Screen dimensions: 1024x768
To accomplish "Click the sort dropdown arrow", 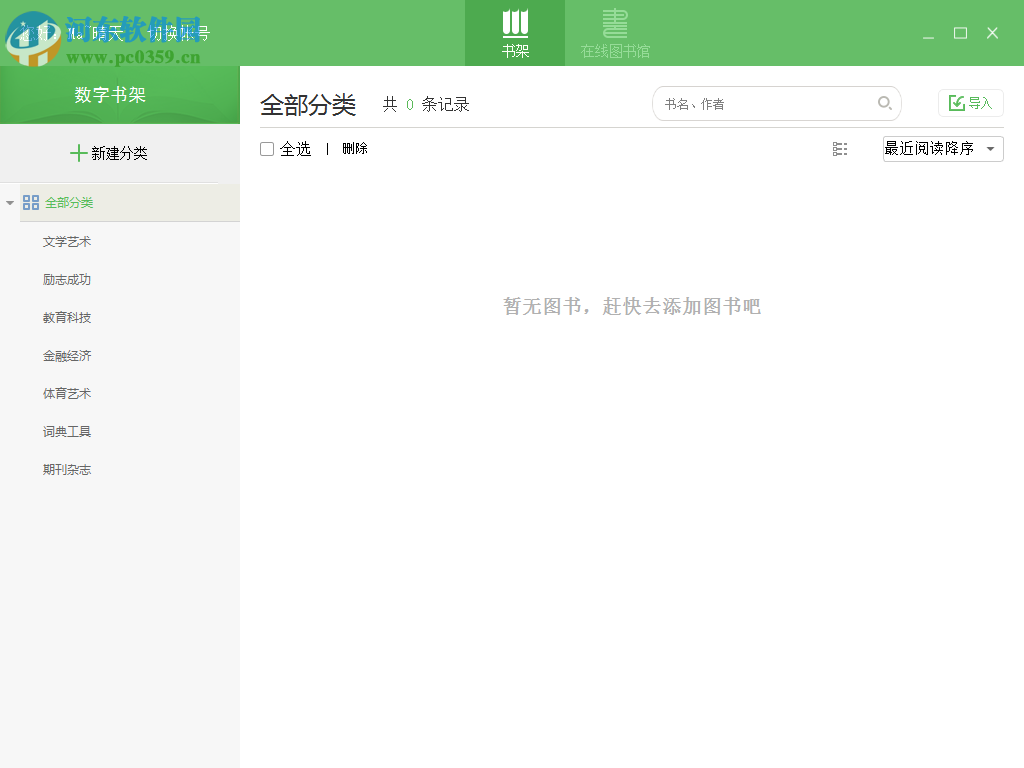I will (x=991, y=148).
